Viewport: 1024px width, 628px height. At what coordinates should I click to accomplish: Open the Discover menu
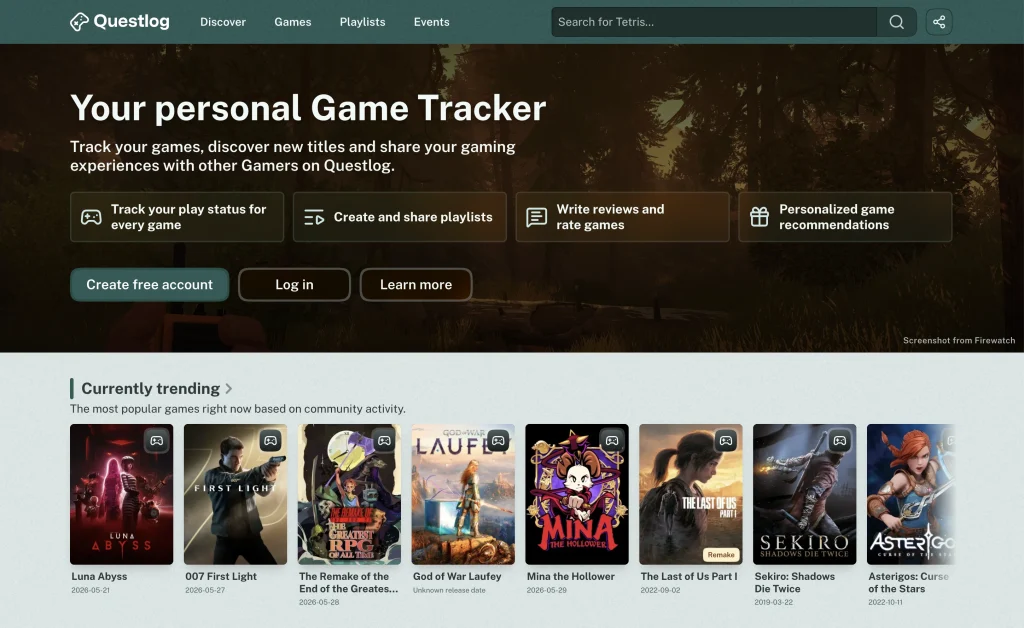223,22
